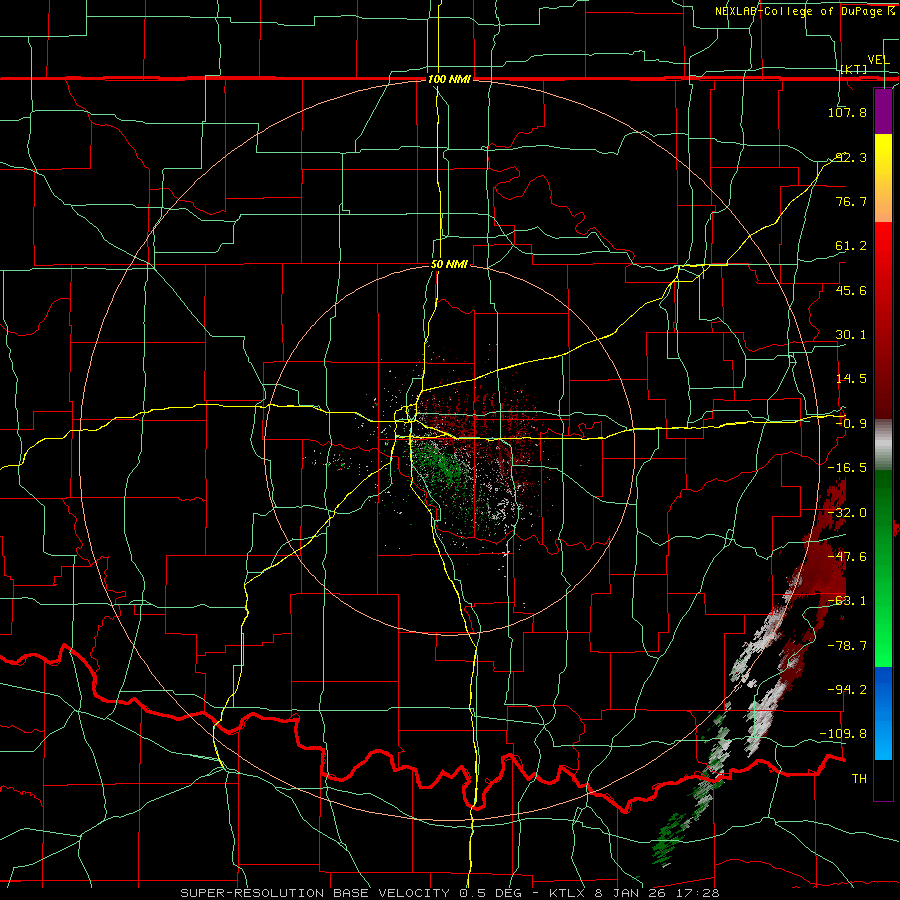This screenshot has width=900, height=900.
Task: Click the 45.6 velocity scale value
Action: point(850,290)
